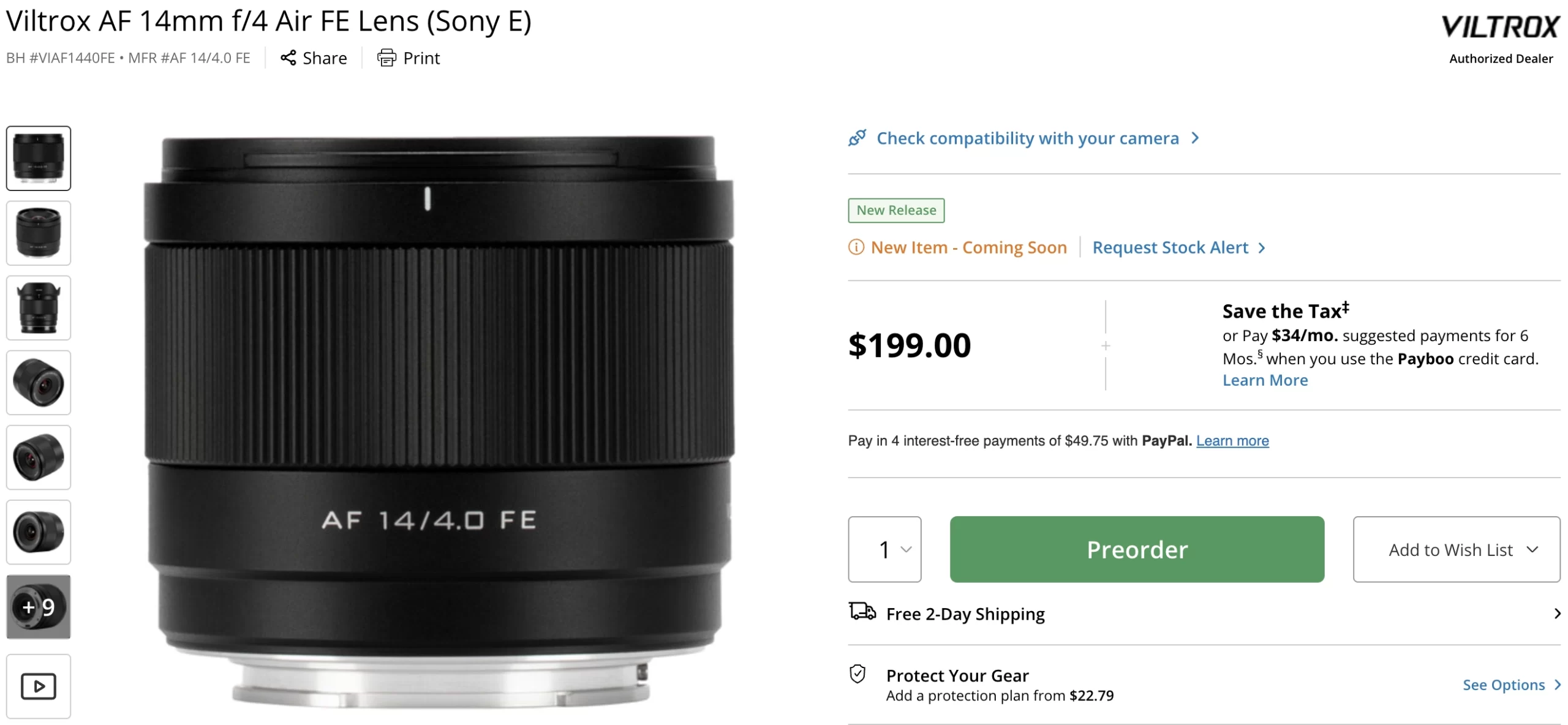Click Check compatibility with your camera
The width and height of the screenshot is (1568, 725).
coord(1027,138)
